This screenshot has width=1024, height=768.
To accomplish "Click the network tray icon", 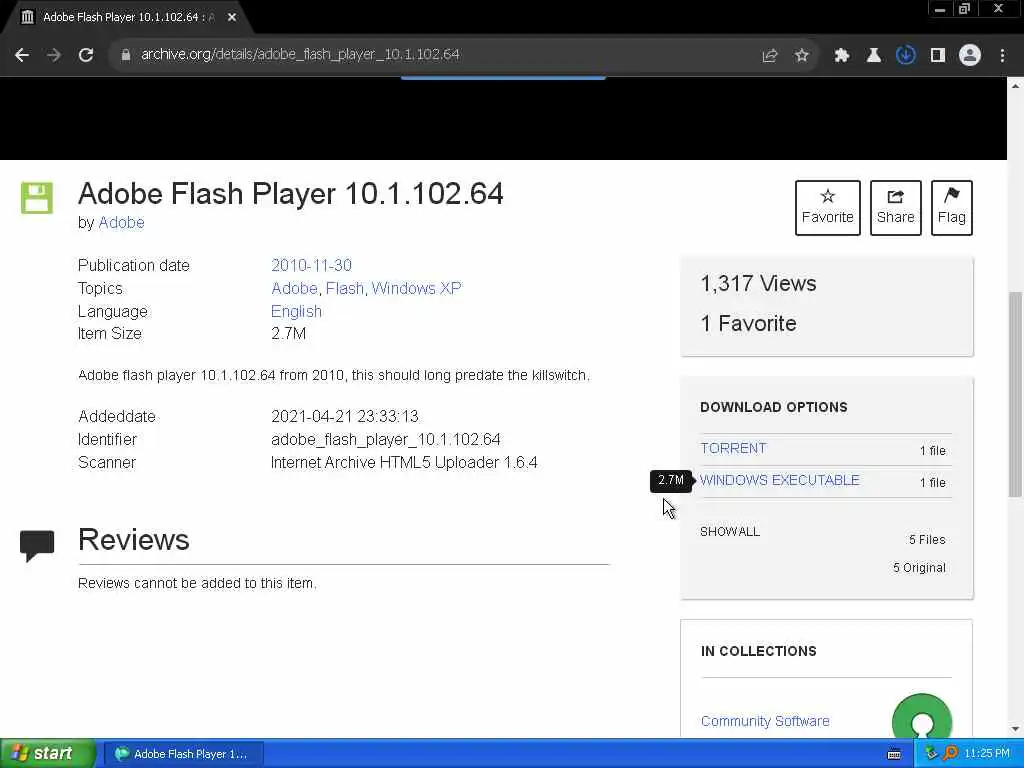I will coord(931,754).
